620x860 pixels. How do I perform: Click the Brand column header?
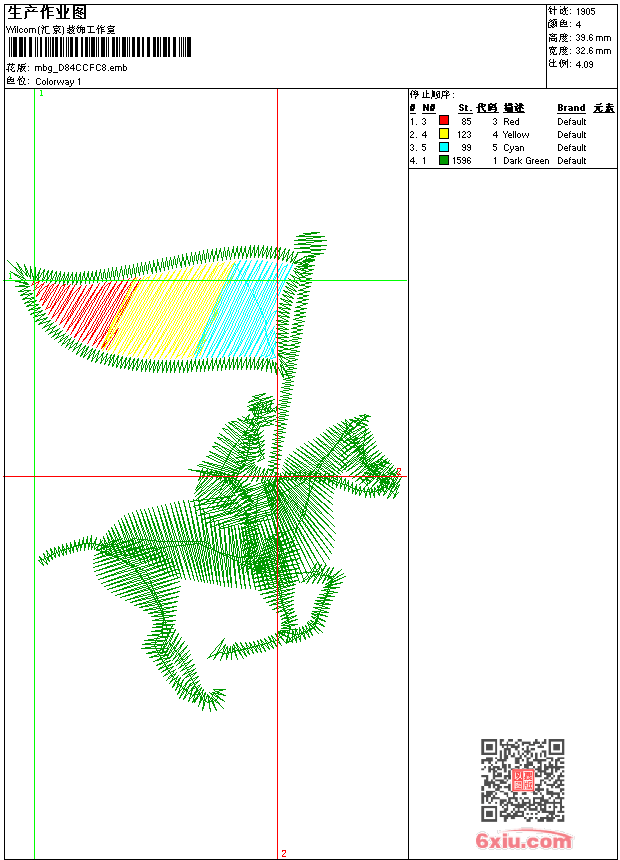[x=571, y=108]
